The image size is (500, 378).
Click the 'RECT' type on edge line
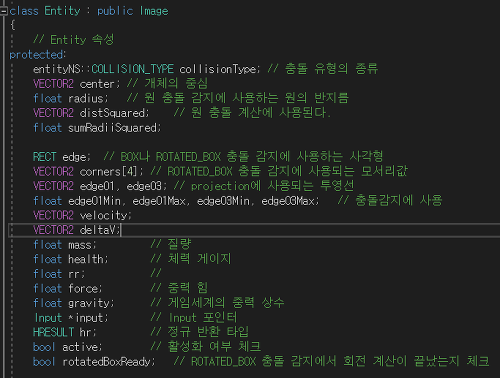[44, 157]
